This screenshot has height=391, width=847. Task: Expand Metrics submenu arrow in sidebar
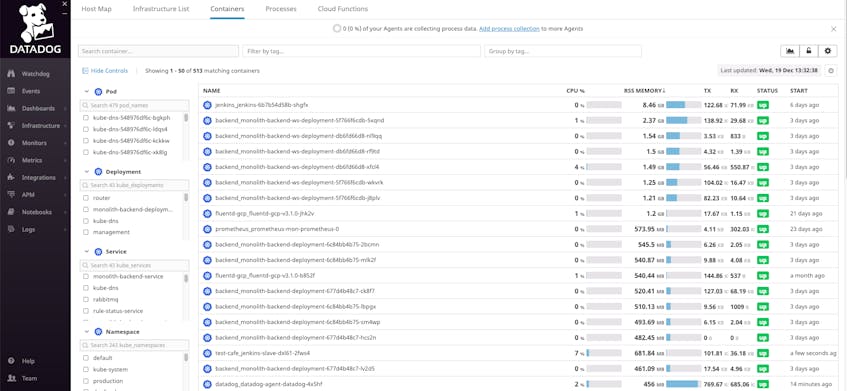click(x=65, y=160)
